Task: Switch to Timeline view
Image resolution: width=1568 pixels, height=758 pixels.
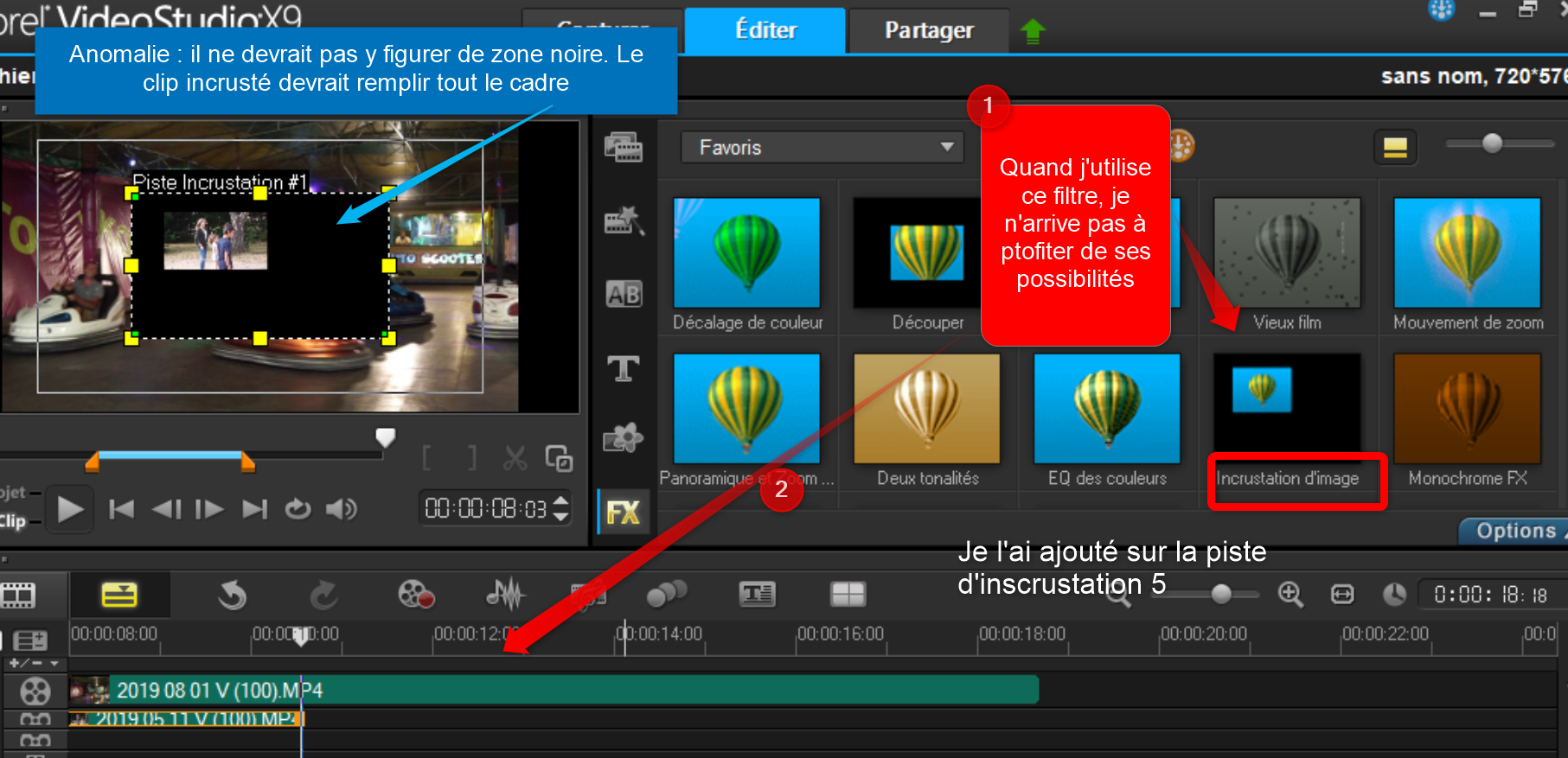Action: [119, 595]
